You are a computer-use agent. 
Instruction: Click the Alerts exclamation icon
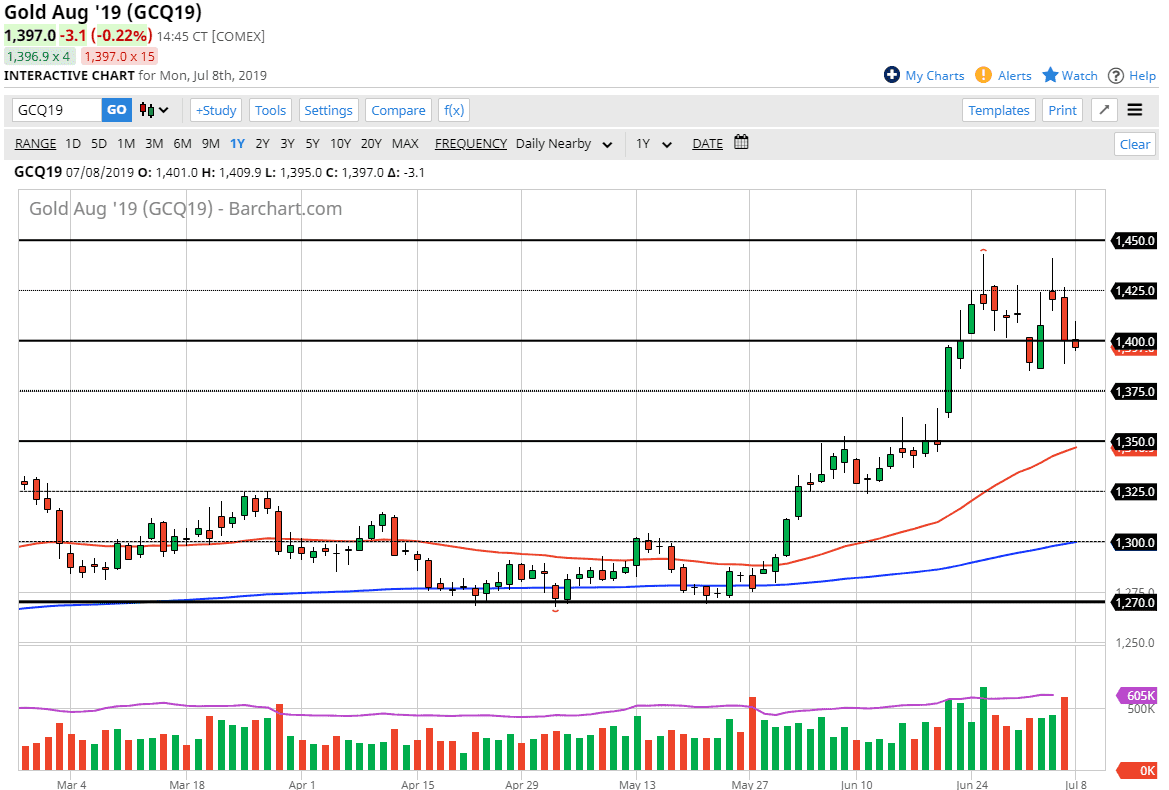[x=983, y=75]
